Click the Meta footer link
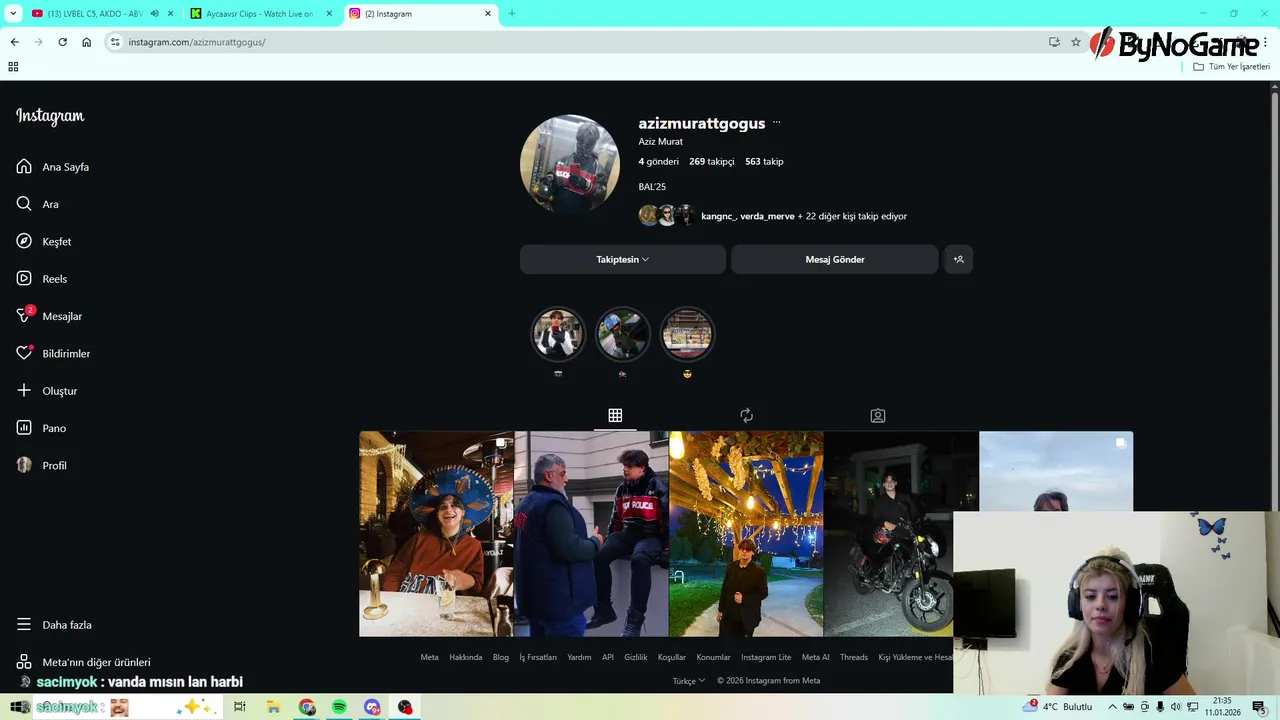Screen dimensions: 1280x720 click(429, 657)
